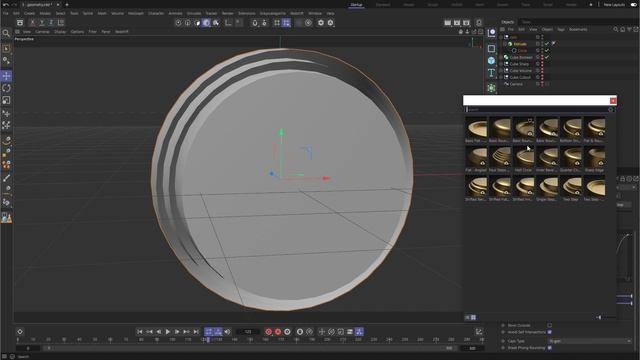Click the cube primitive icon in palette
Screen dimensions: 640x360
click(491, 60)
